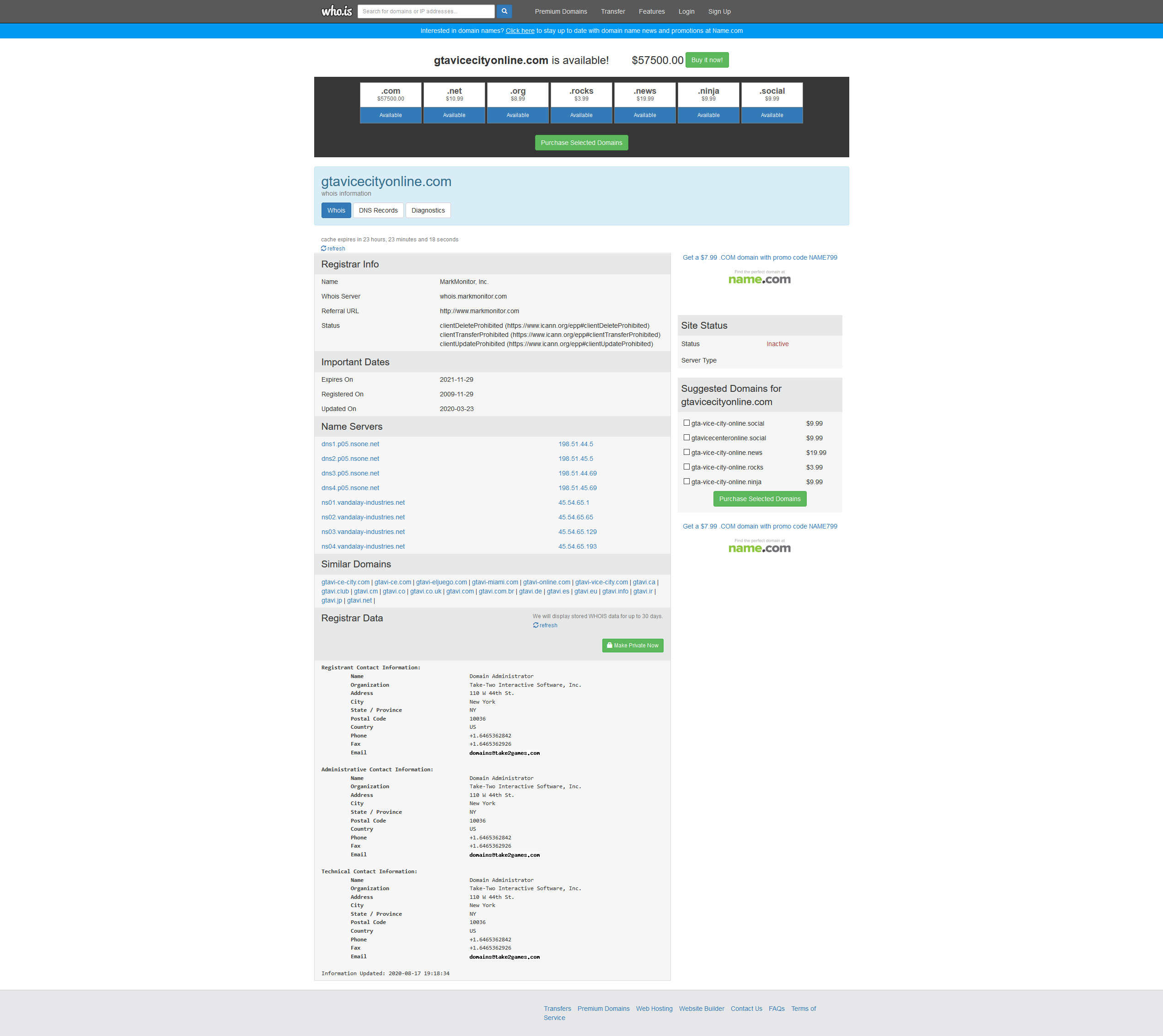Image resolution: width=1163 pixels, height=1036 pixels.
Task: Enable gta-vice-city-online.ninja checkbox
Action: coord(686,481)
